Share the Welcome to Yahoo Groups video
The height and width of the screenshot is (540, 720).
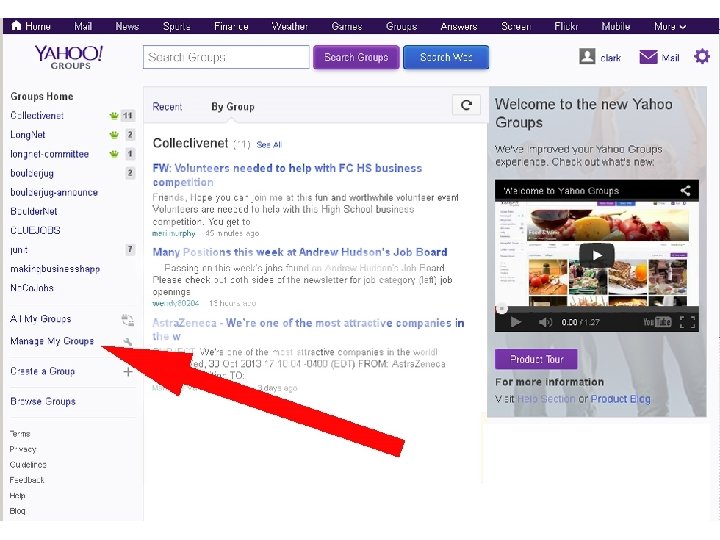pos(685,190)
